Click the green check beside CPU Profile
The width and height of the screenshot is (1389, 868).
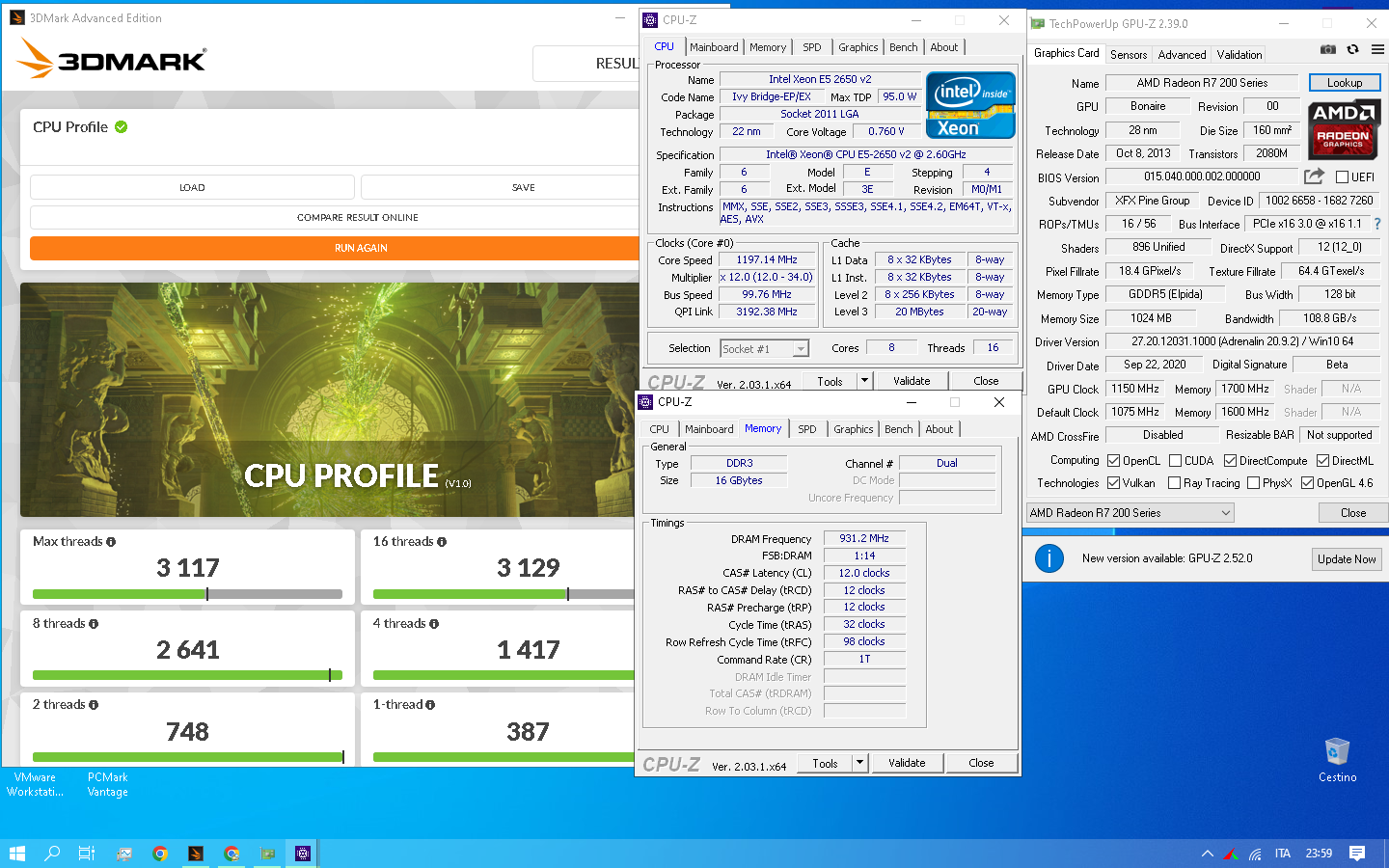122,127
